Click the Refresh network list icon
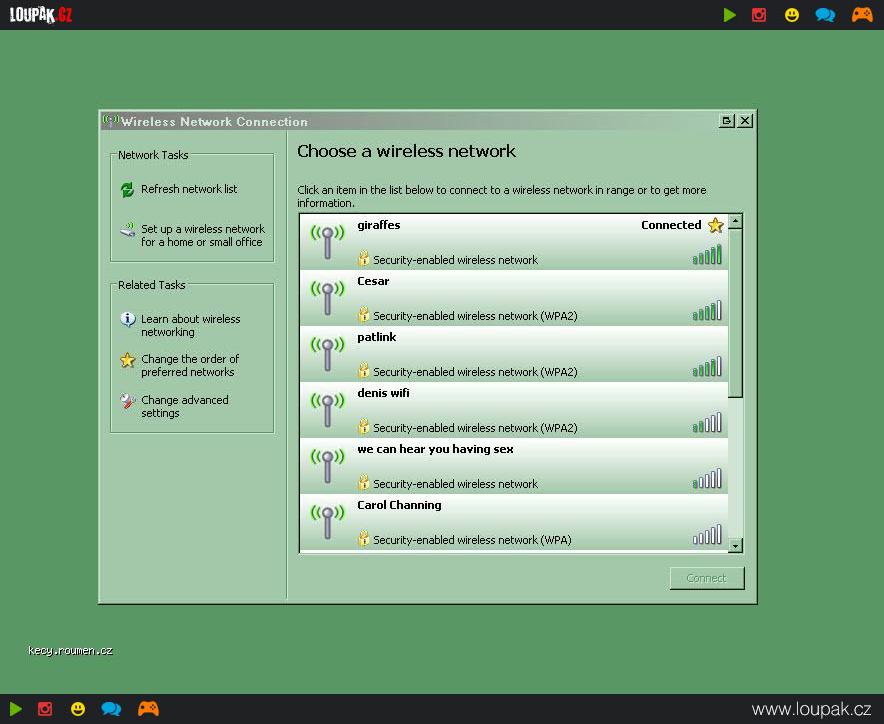This screenshot has width=884, height=724. coord(127,189)
